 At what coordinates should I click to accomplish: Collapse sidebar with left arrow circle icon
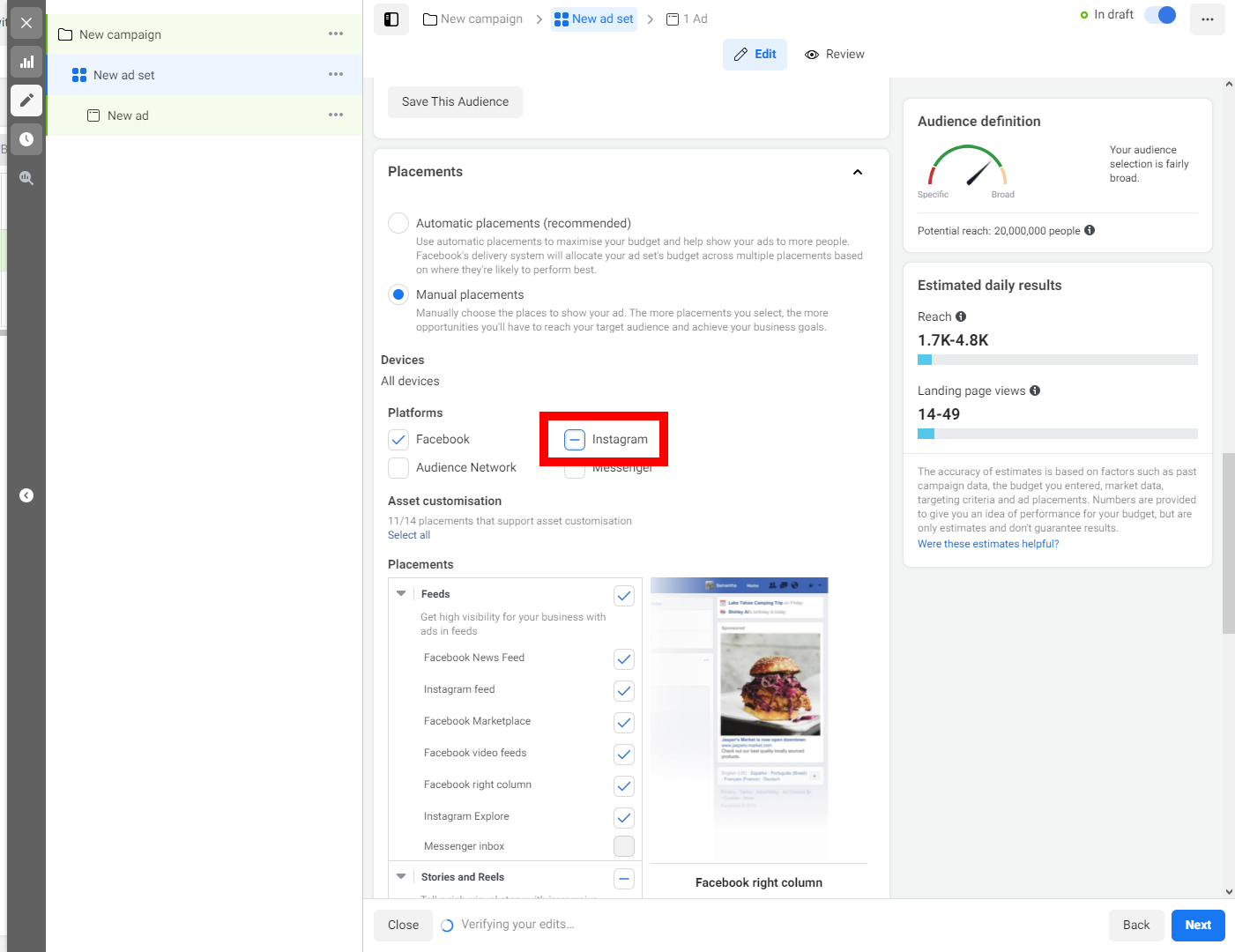pos(26,495)
